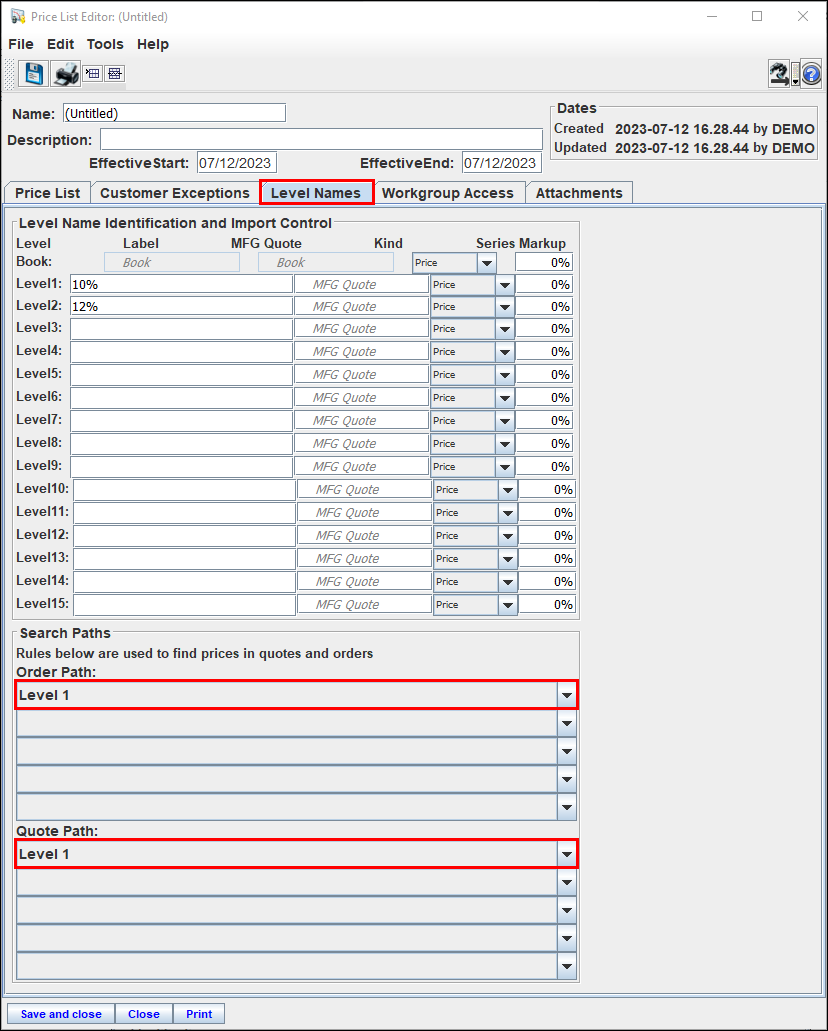
Task: Open the File menu
Action: coord(21,44)
